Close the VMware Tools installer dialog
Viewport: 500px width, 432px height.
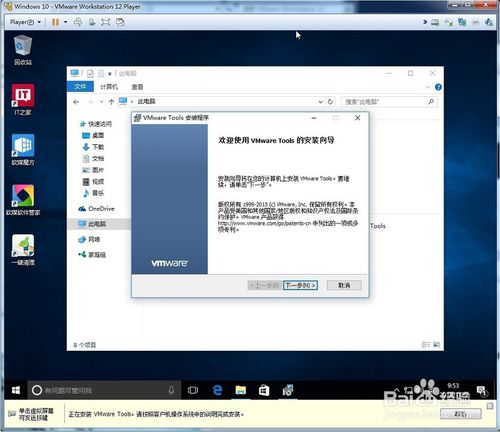357,118
